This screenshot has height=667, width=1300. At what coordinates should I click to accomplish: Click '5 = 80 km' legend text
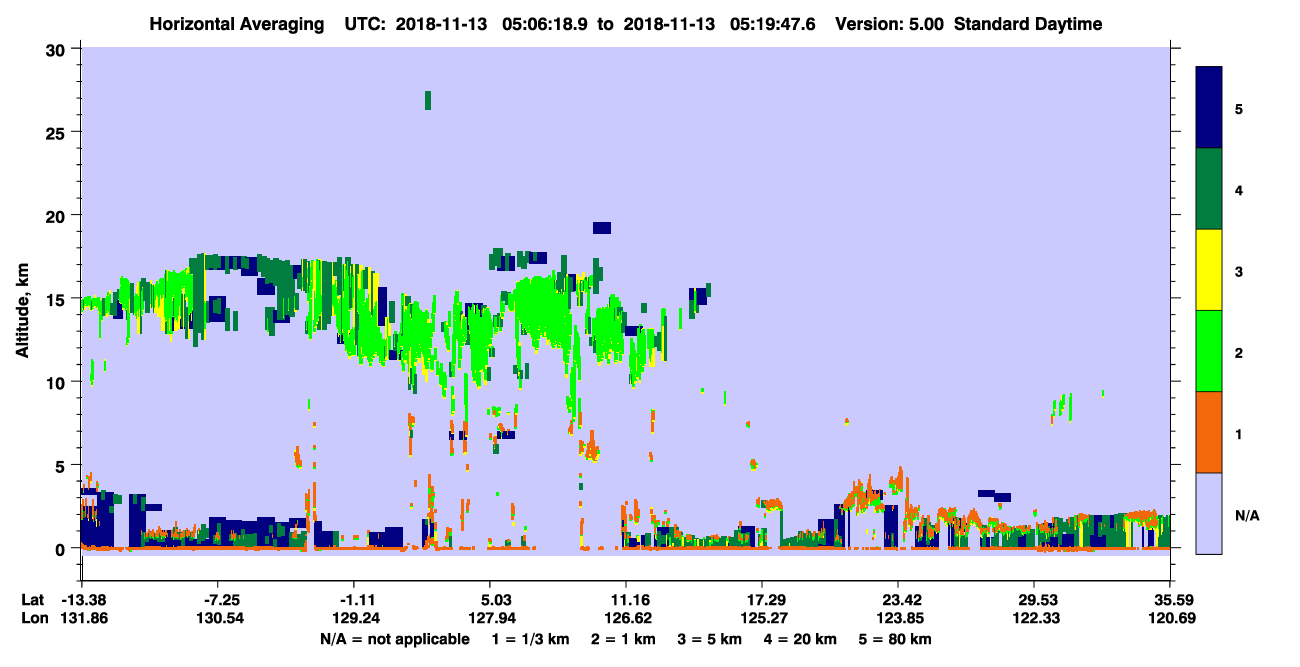894,638
